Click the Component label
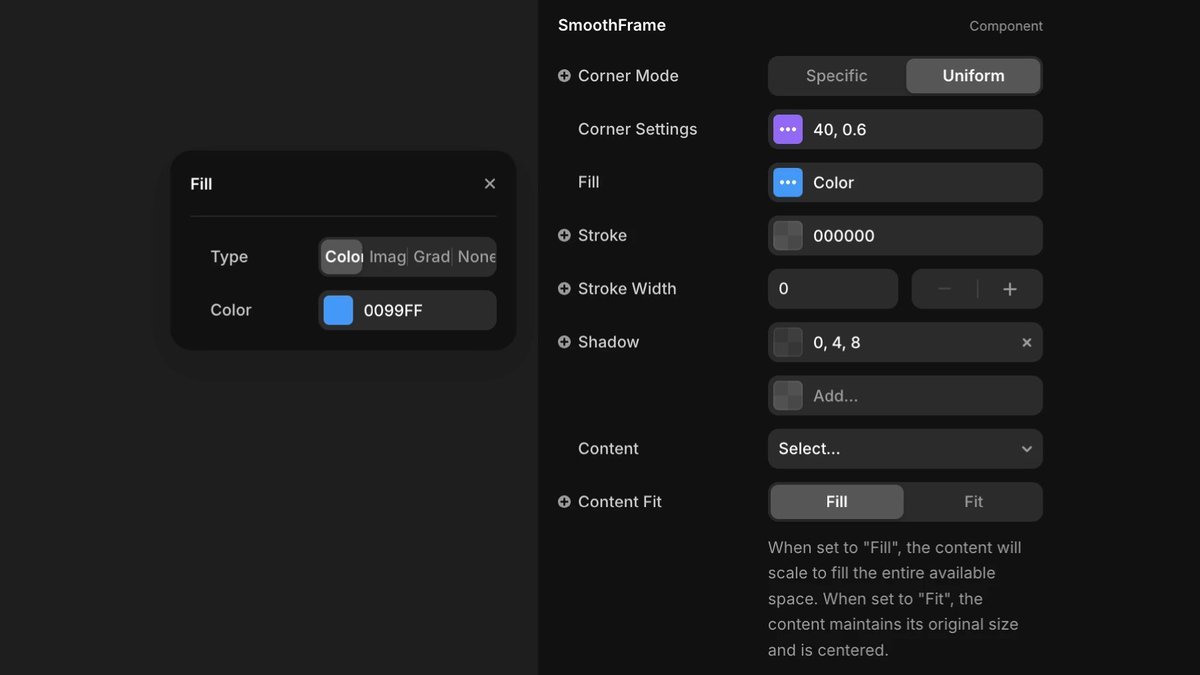The height and width of the screenshot is (675, 1200). (x=1006, y=26)
